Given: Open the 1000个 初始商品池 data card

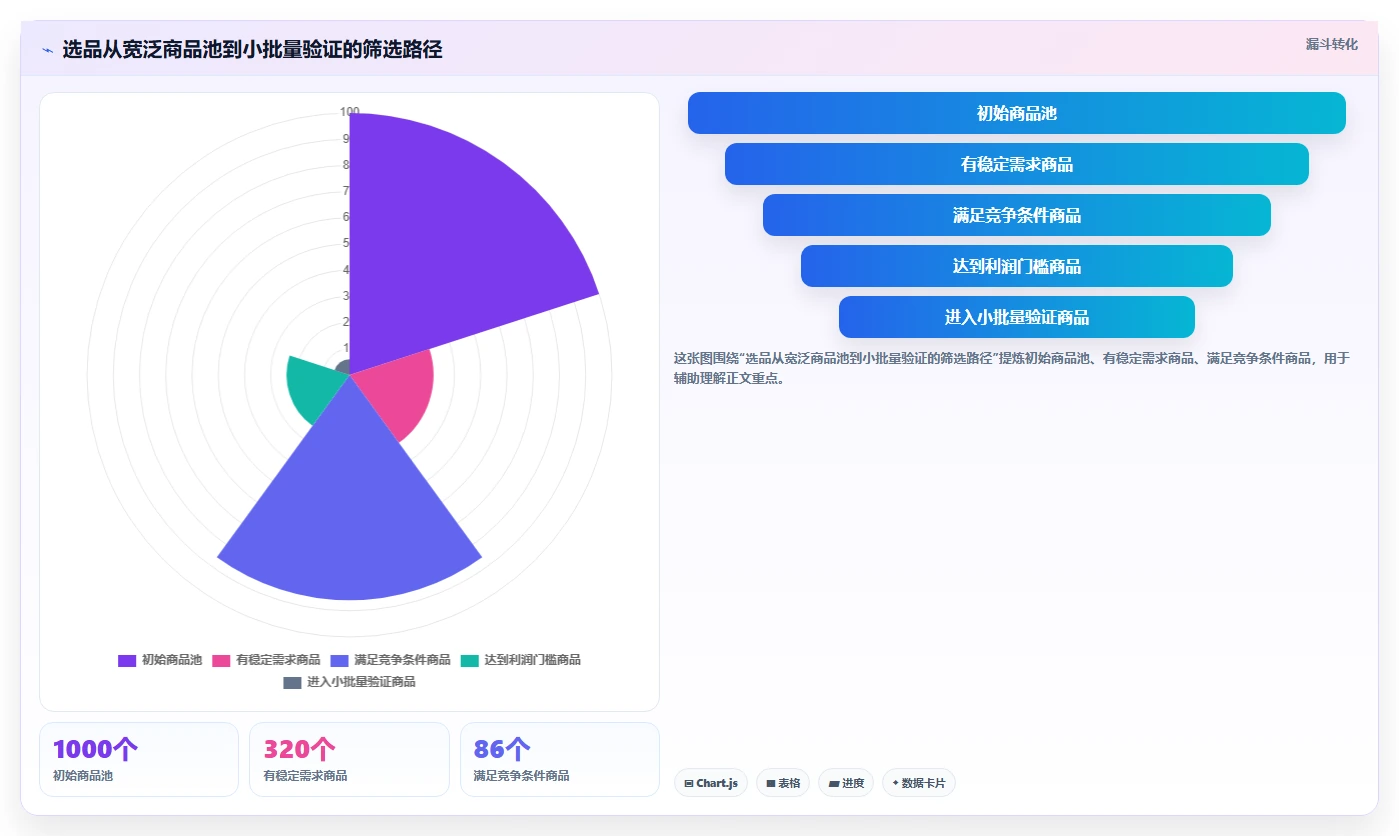Looking at the screenshot, I should pyautogui.click(x=139, y=760).
